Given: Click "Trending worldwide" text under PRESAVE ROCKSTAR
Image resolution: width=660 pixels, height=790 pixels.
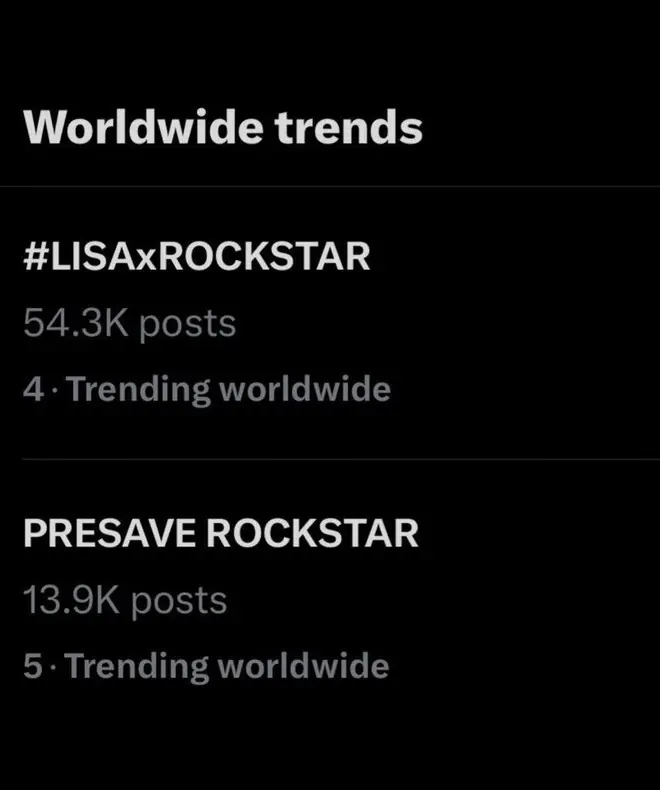Looking at the screenshot, I should [x=228, y=666].
